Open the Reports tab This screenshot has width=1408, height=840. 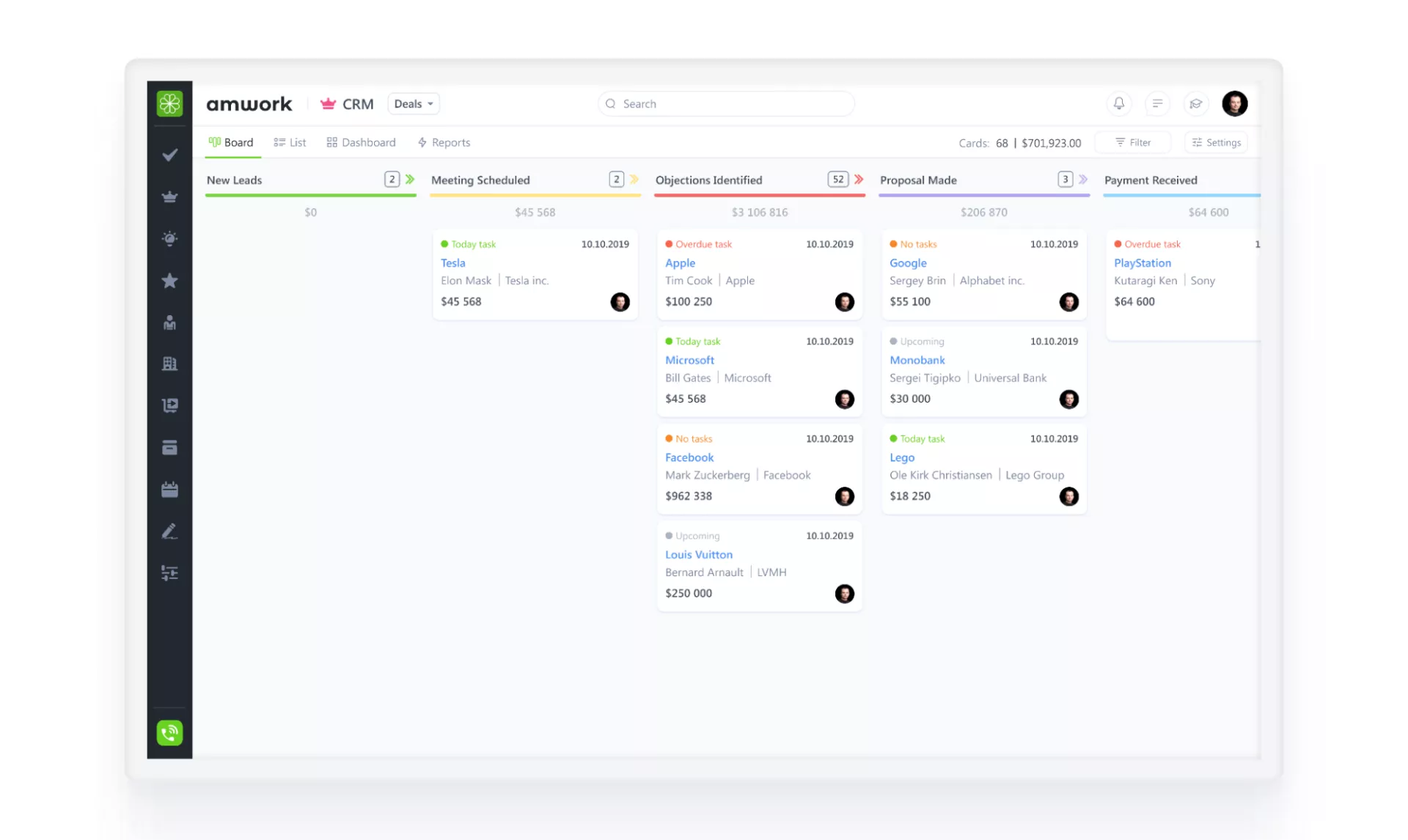point(444,142)
